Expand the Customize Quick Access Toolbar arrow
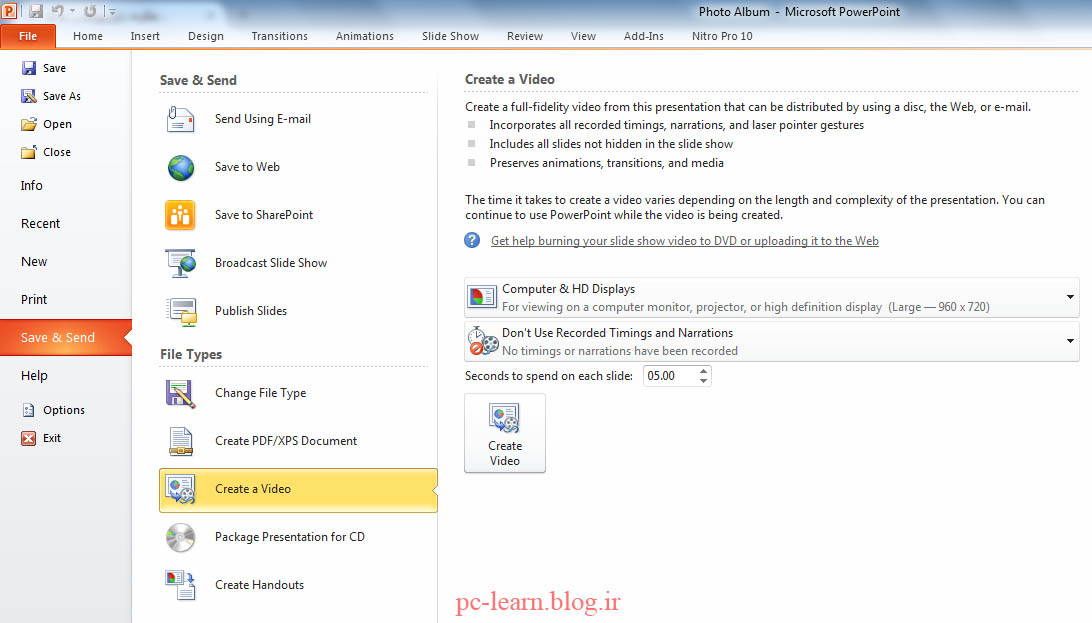Image resolution: width=1092 pixels, height=623 pixels. (x=112, y=13)
